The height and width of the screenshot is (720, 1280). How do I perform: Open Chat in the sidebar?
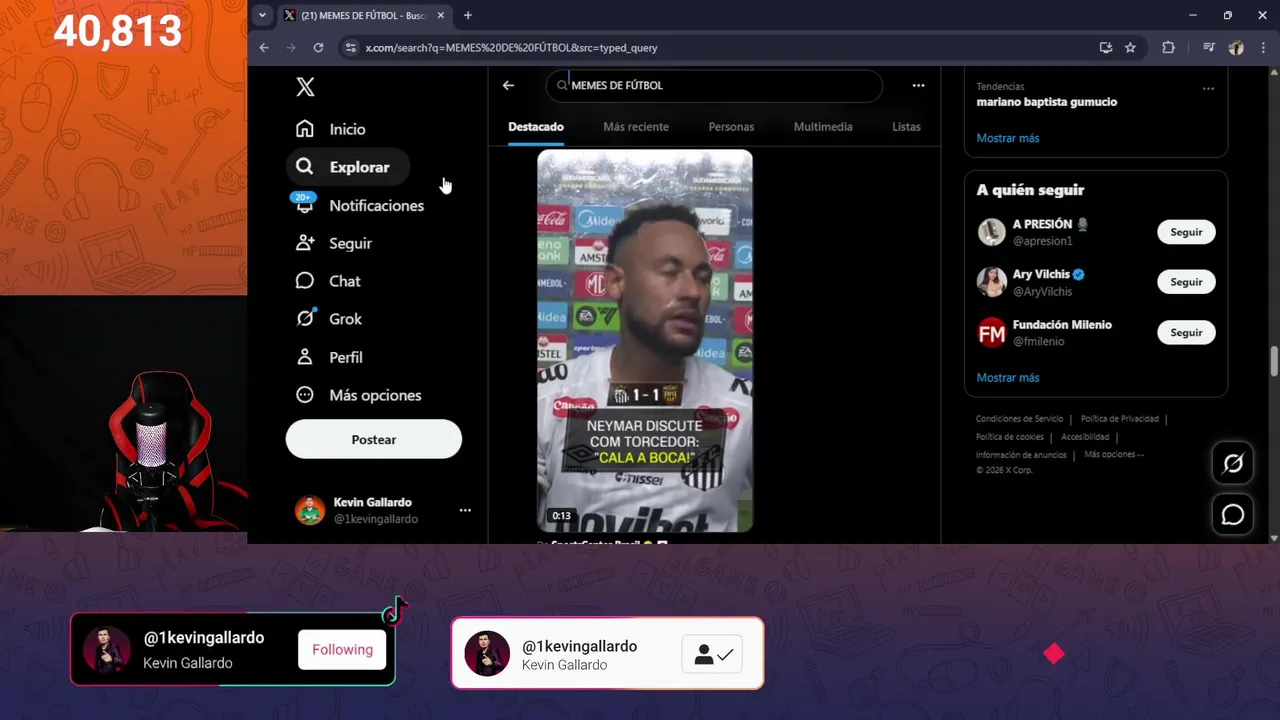[x=329, y=281]
